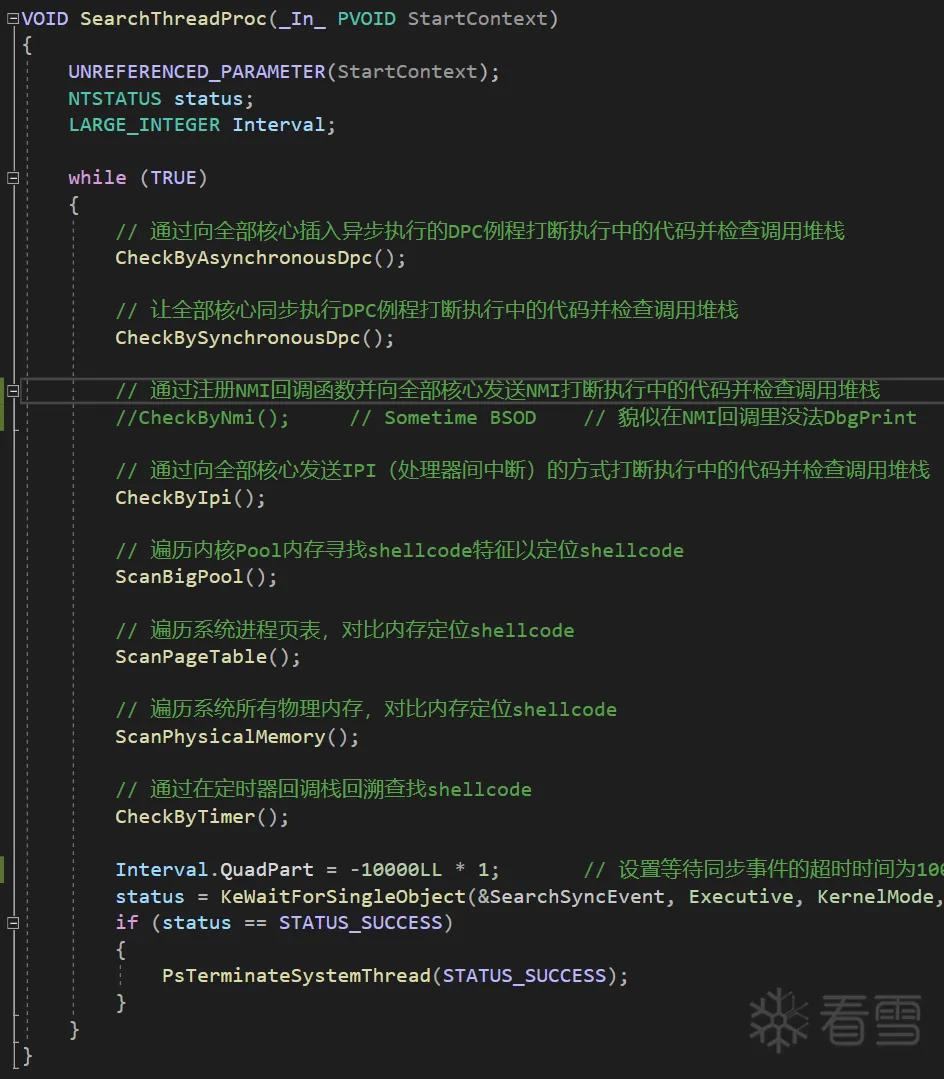Click the snowflake watermark logo

click(778, 1020)
